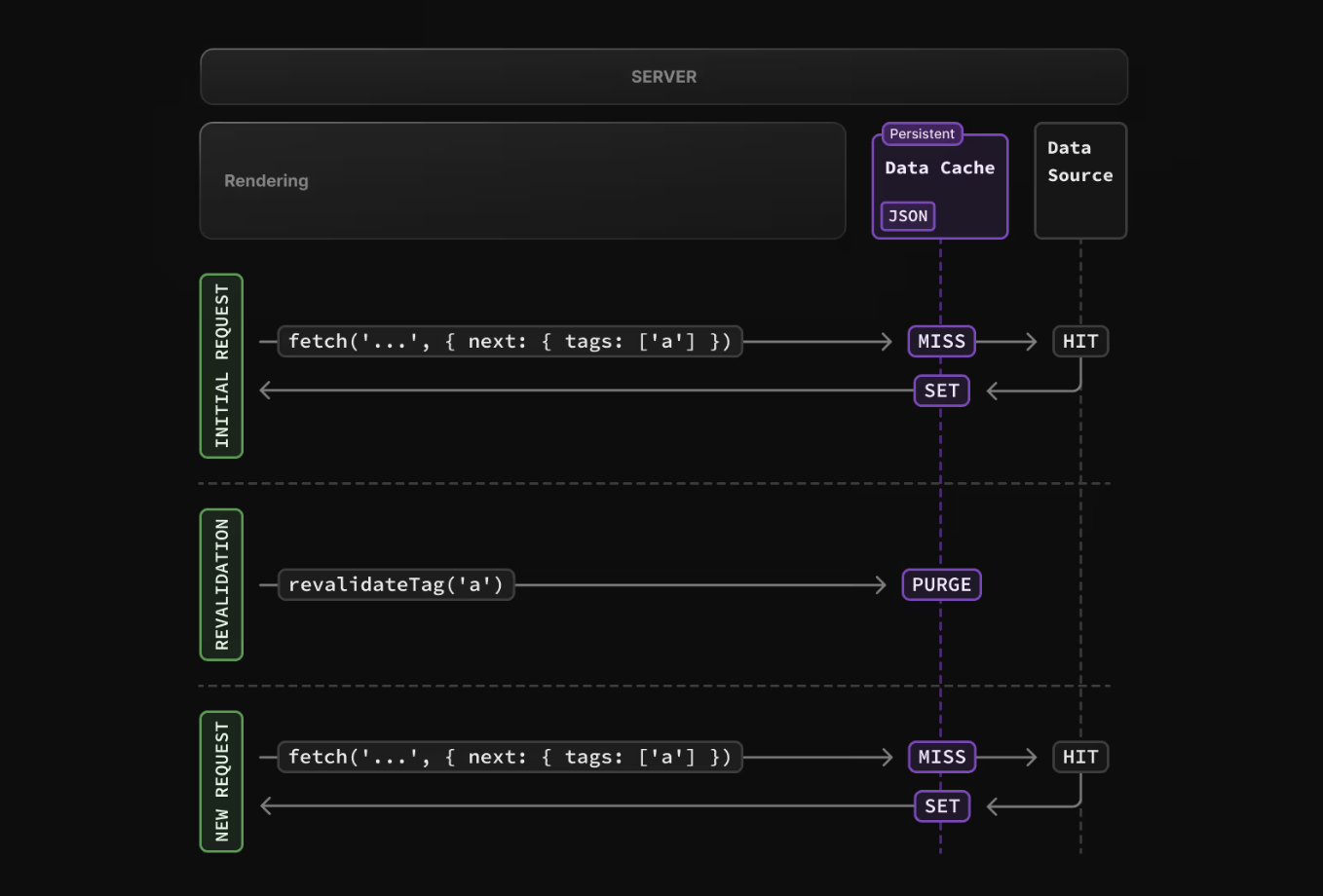
Task: Select the NEW REQUEST vertical label
Action: [x=221, y=782]
